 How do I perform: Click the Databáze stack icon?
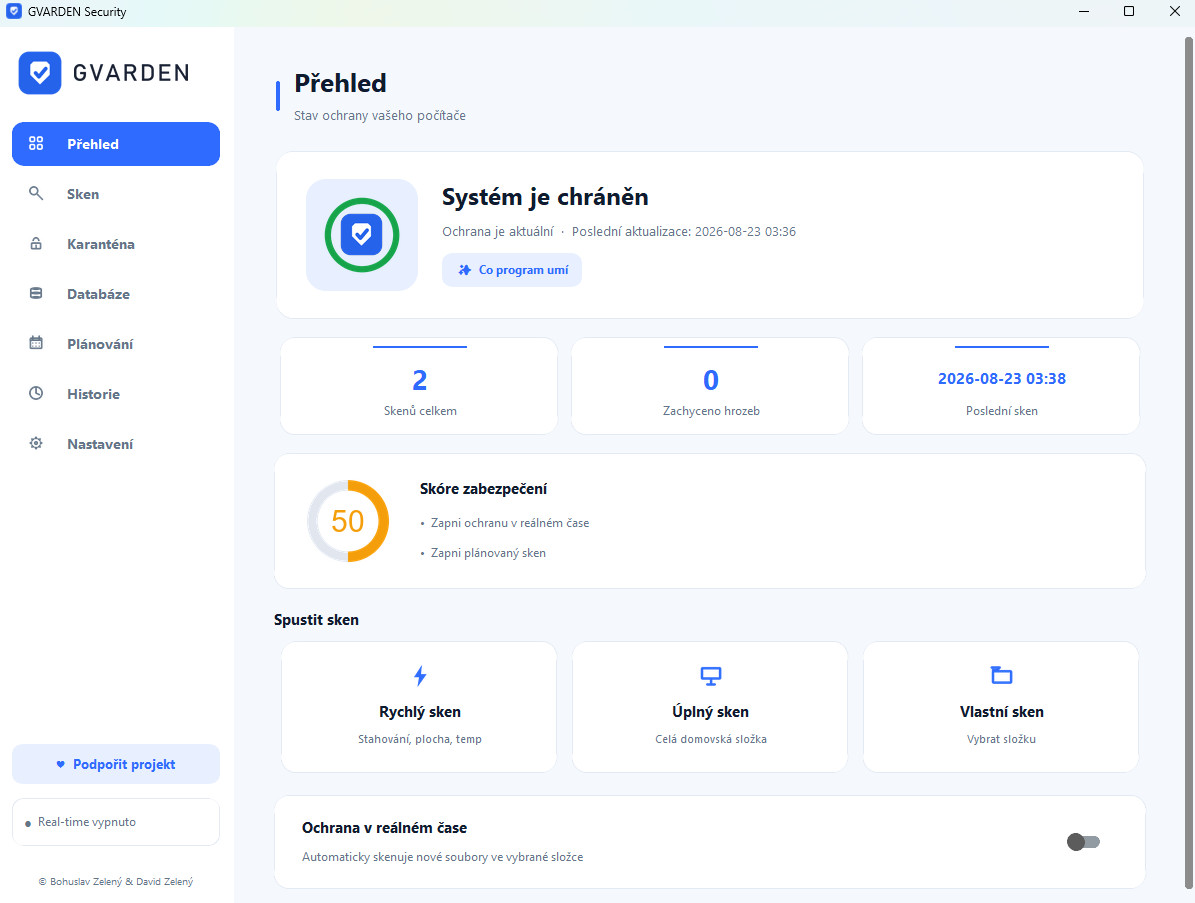(x=36, y=293)
